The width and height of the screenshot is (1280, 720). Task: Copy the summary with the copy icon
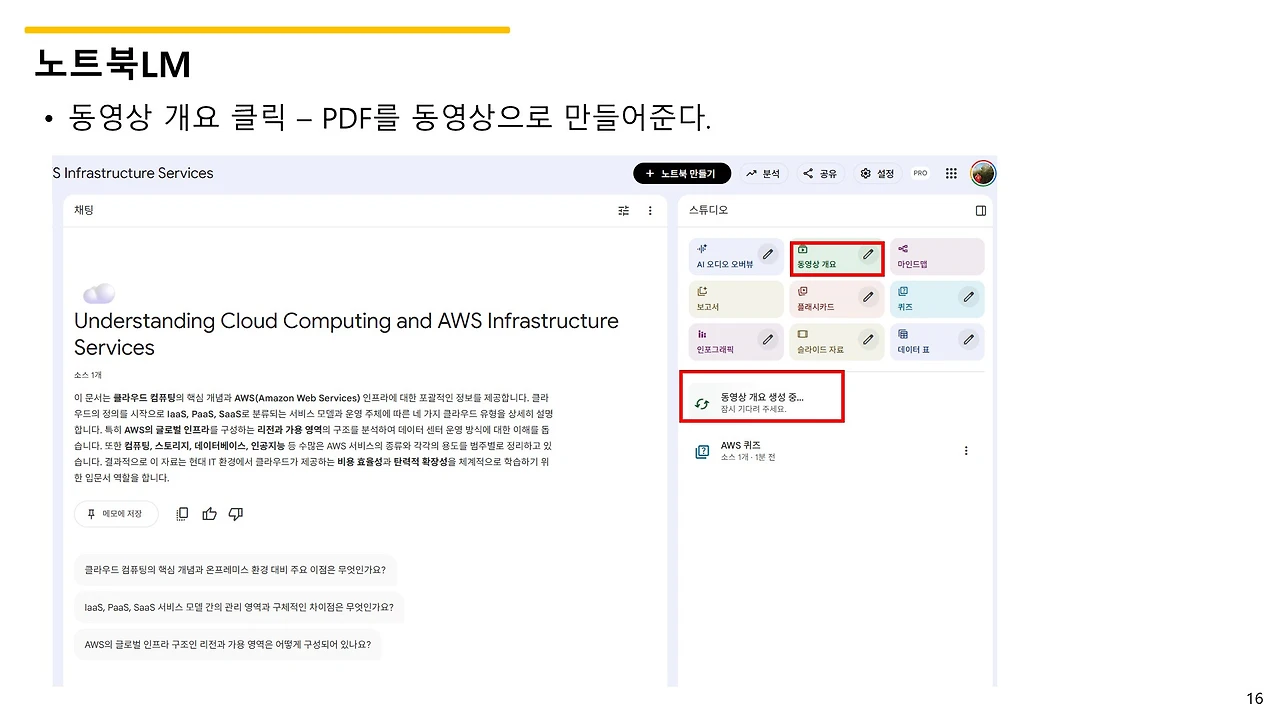(x=182, y=514)
